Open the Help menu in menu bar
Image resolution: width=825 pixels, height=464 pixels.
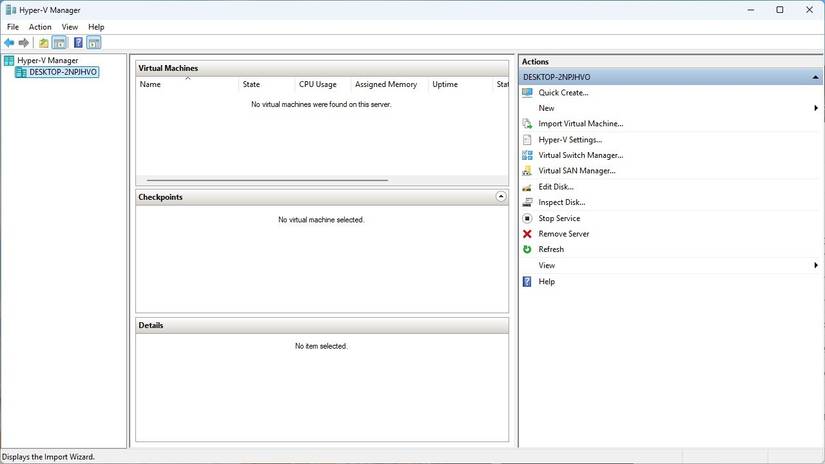(x=96, y=27)
